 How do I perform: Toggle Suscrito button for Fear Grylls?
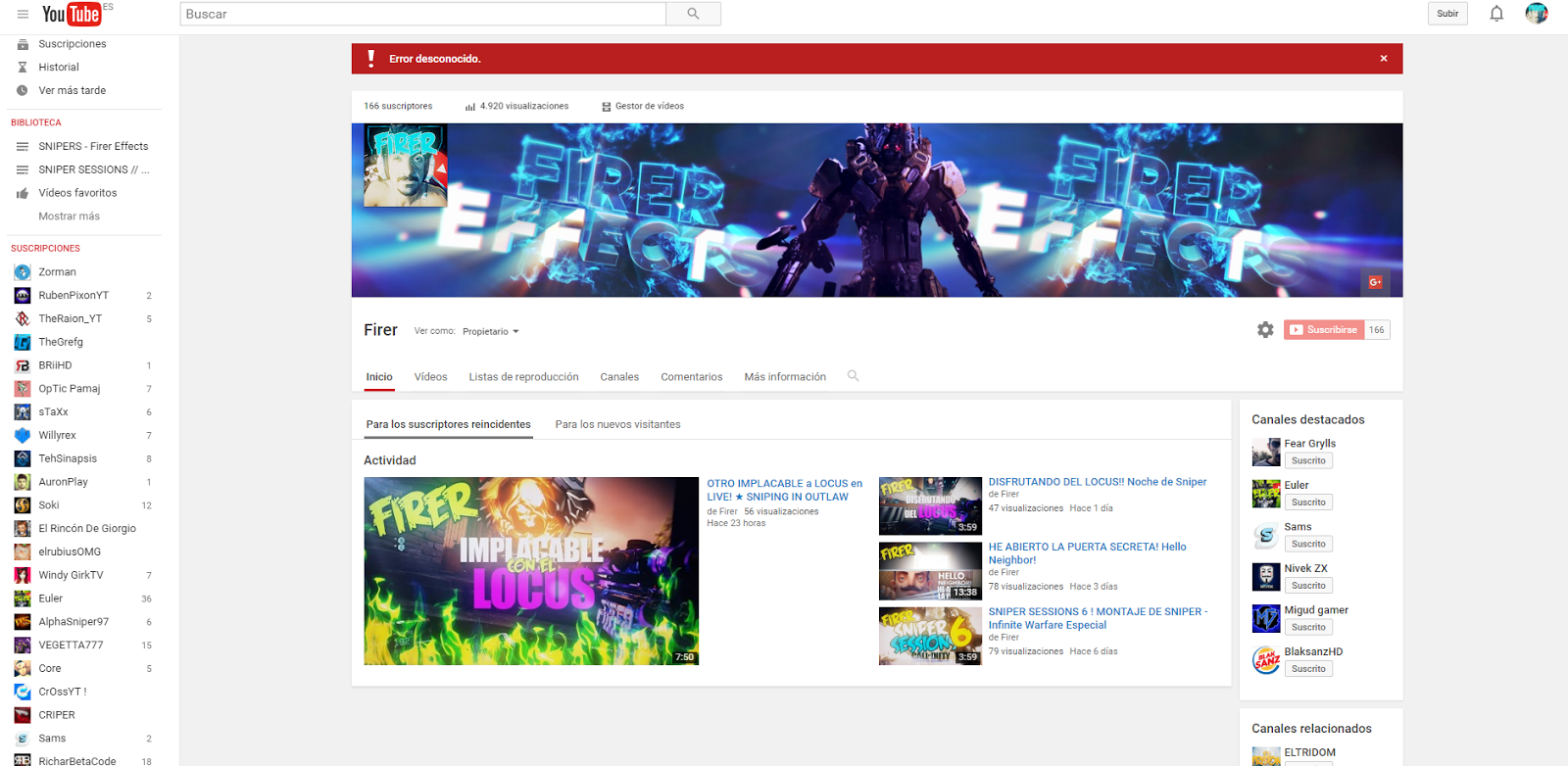pos(1308,460)
